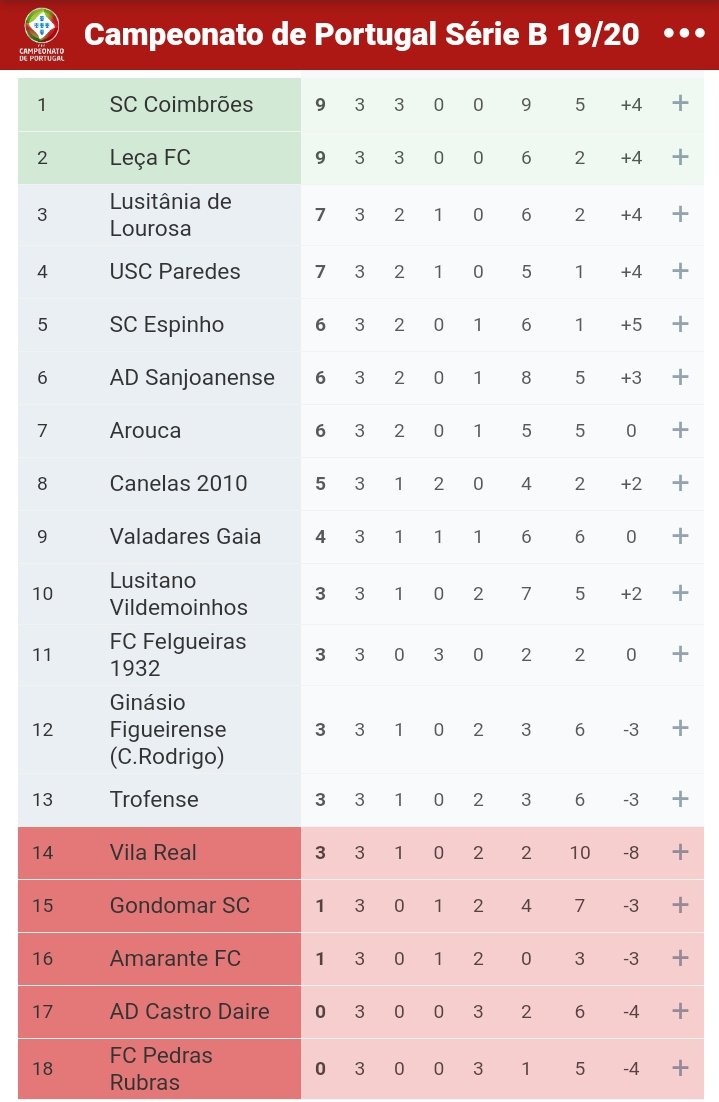Screen dimensions: 719x1102
Task: Click plus icon for SC Espinho
Action: 680,324
